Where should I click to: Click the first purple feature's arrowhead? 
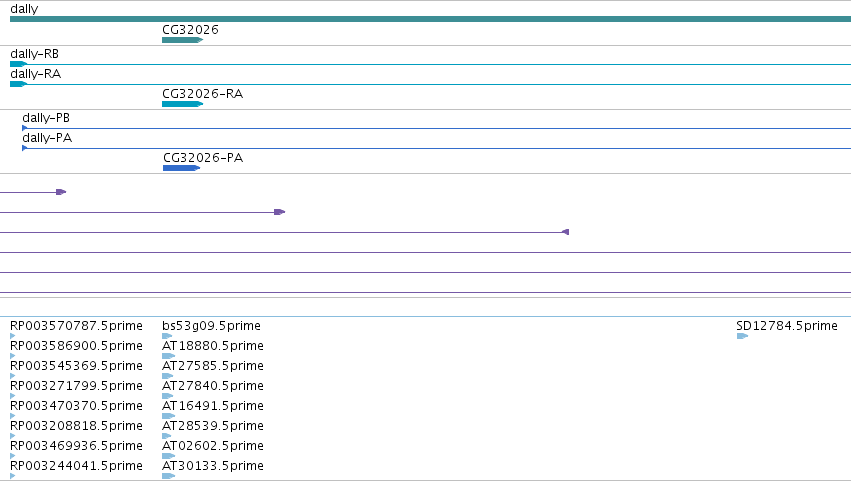(61, 192)
